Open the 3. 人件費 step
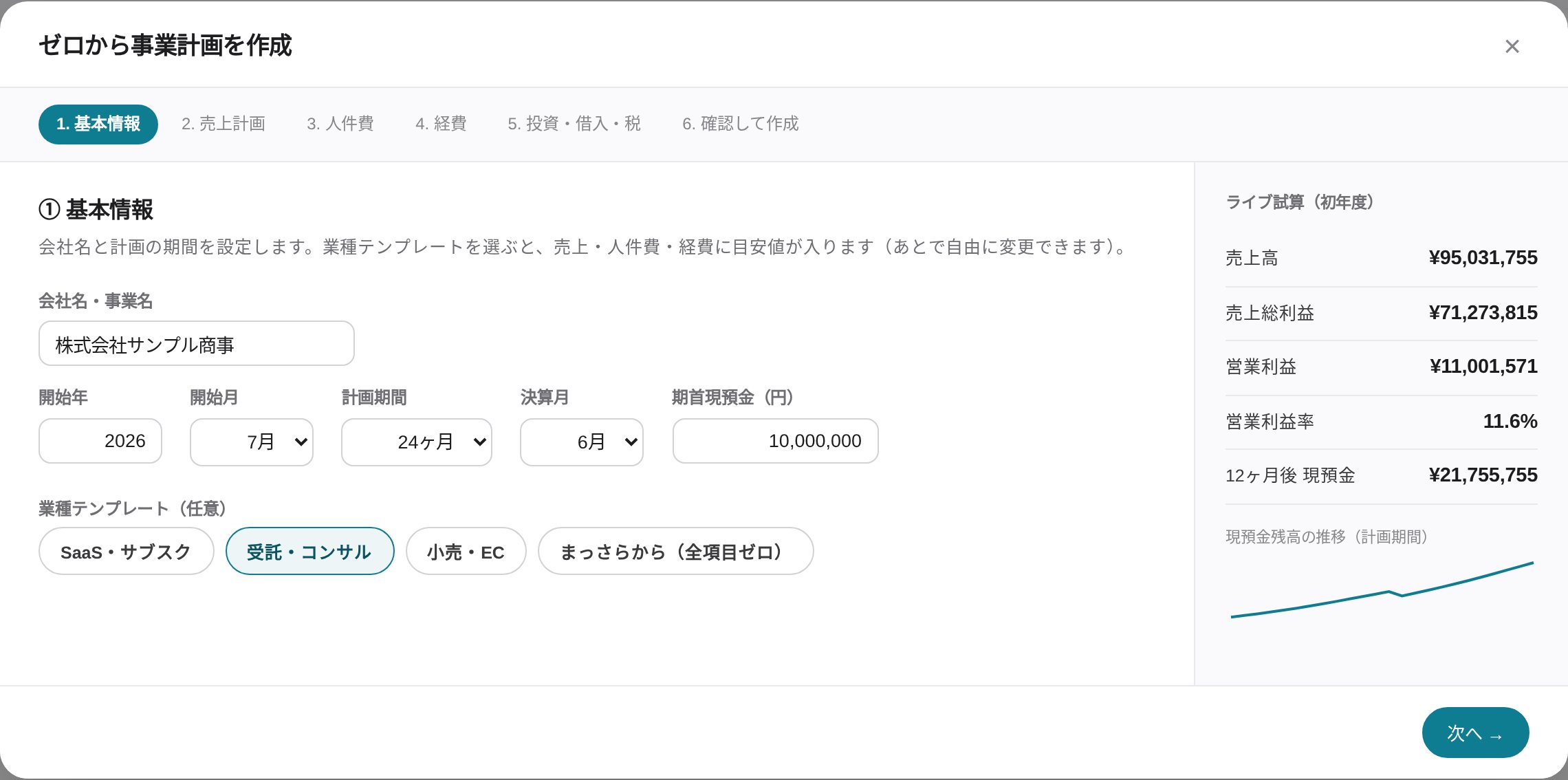This screenshot has height=780, width=1568. 340,124
